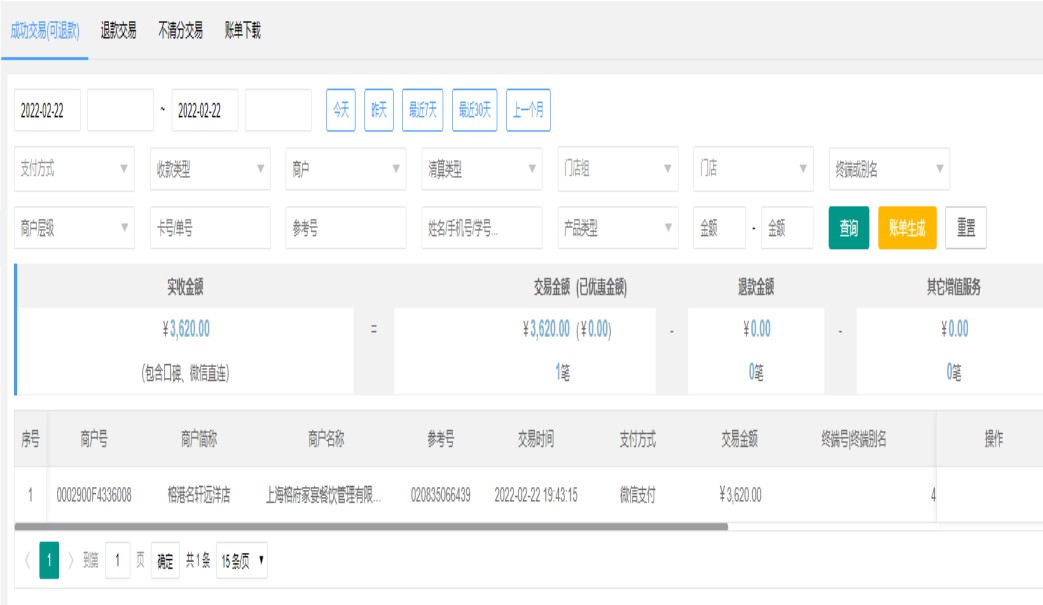Pick the 最近30天 date range button
The width and height of the screenshot is (1043, 605).
coord(475,111)
